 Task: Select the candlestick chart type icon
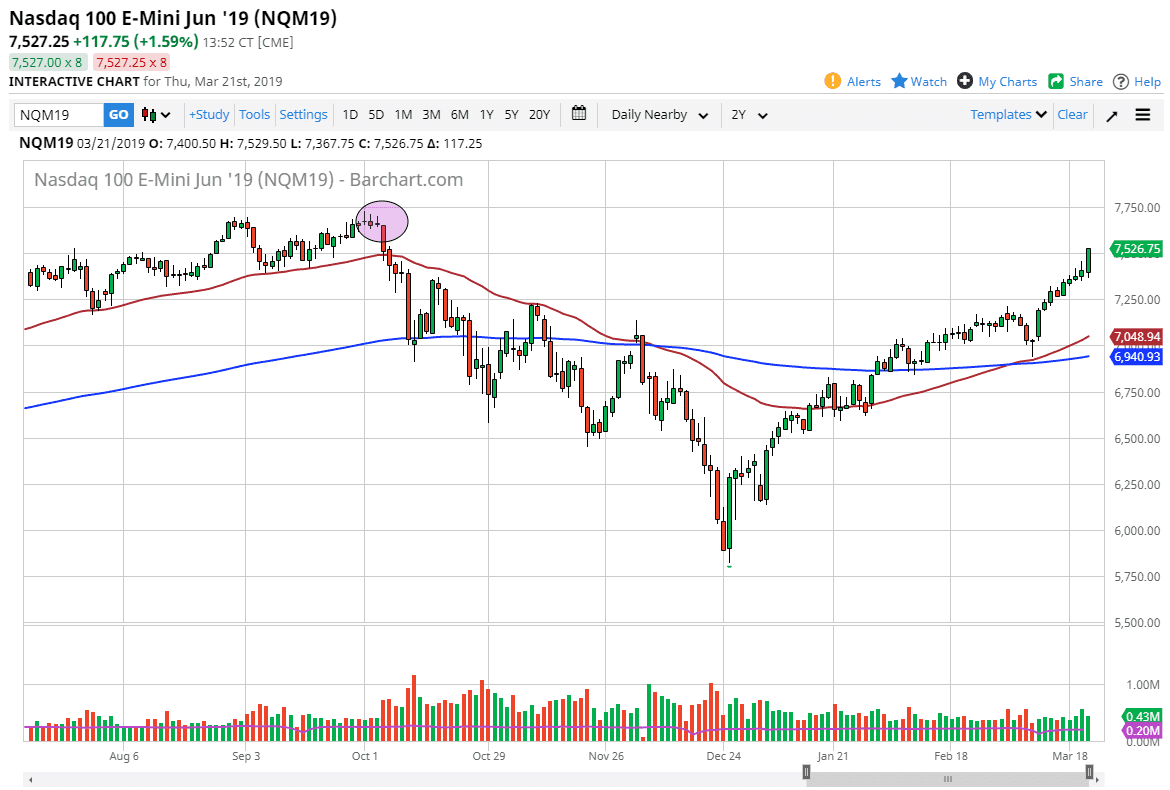click(x=148, y=114)
